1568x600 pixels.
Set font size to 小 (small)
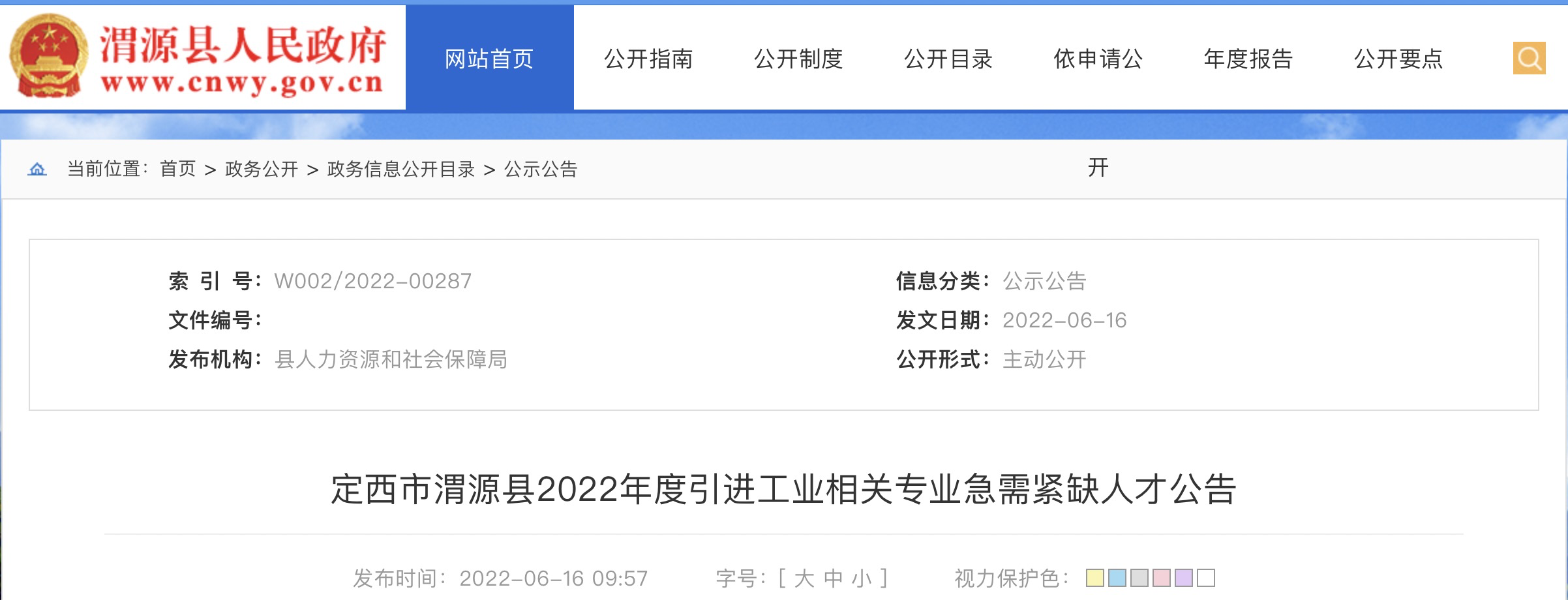862,578
